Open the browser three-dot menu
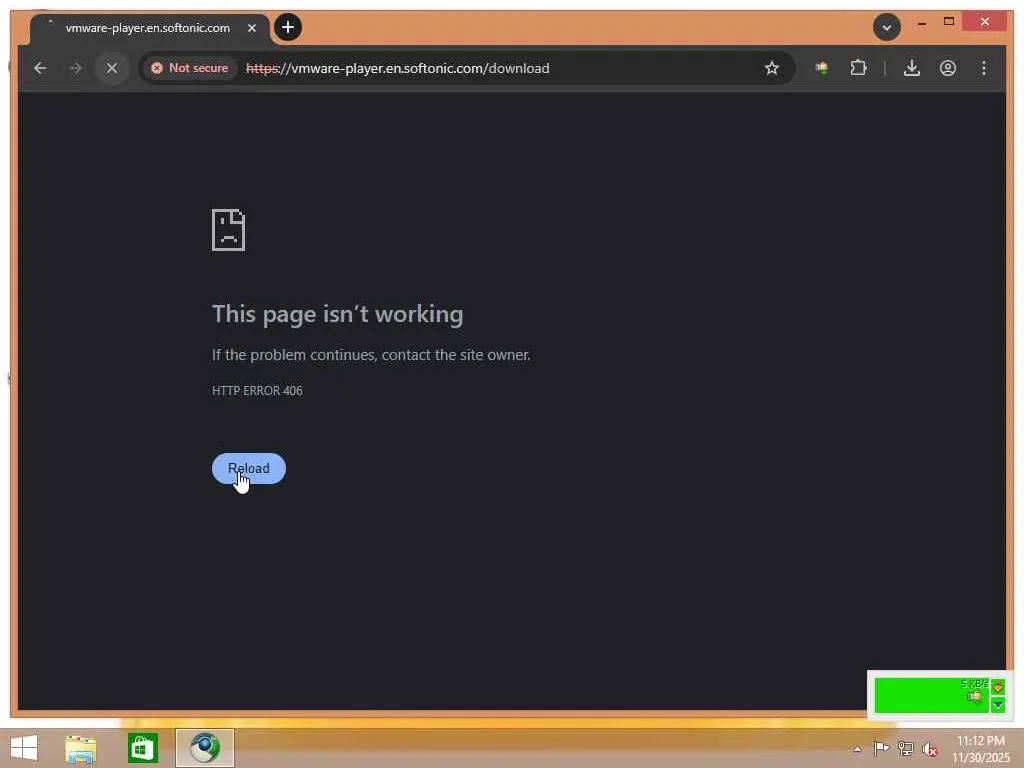 coord(984,68)
